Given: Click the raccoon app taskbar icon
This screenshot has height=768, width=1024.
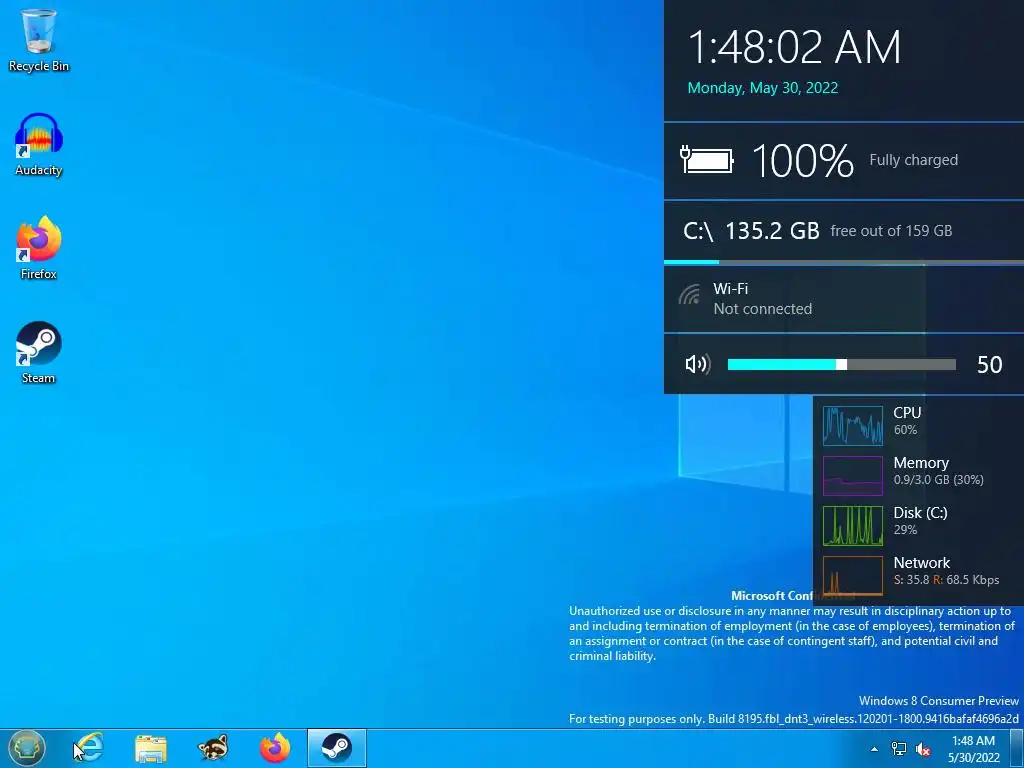Looking at the screenshot, I should 213,748.
